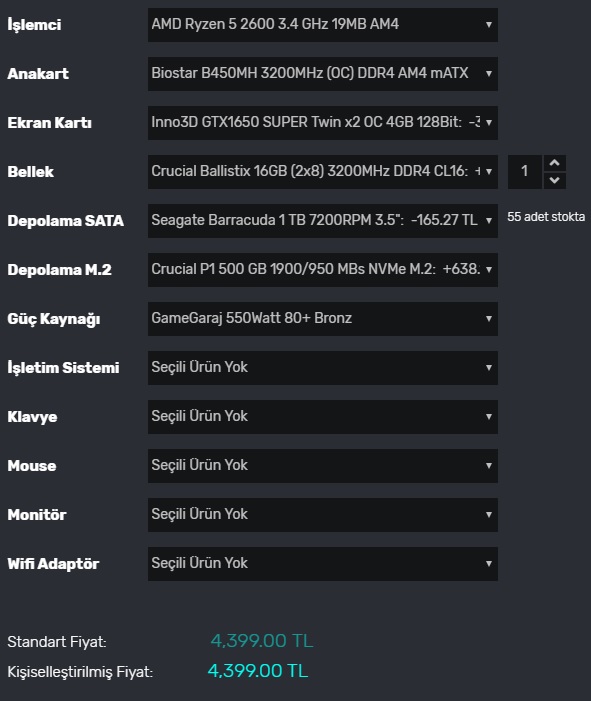Increase Bellek quantity with up arrow
The height and width of the screenshot is (701, 591).
[x=555, y=163]
